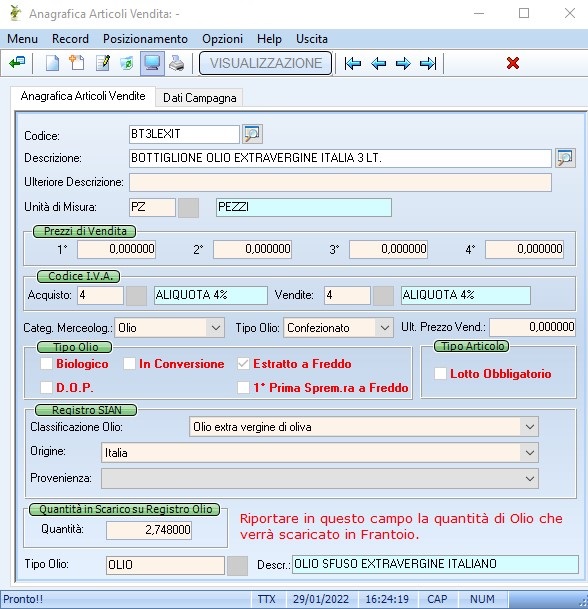Click the printer icon in toolbar
This screenshot has width=588, height=609.
(x=177, y=63)
